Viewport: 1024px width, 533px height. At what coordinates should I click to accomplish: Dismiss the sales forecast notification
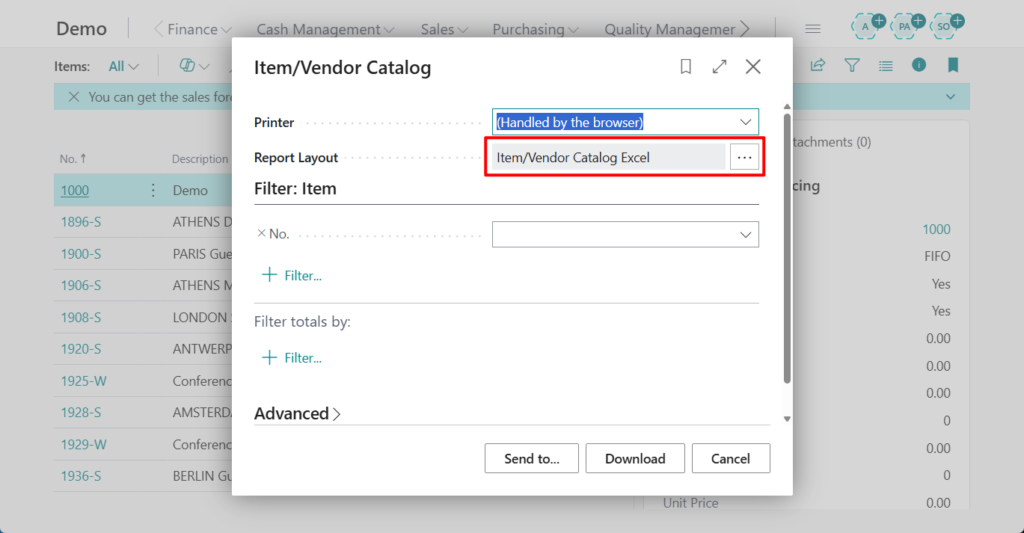coord(73,97)
